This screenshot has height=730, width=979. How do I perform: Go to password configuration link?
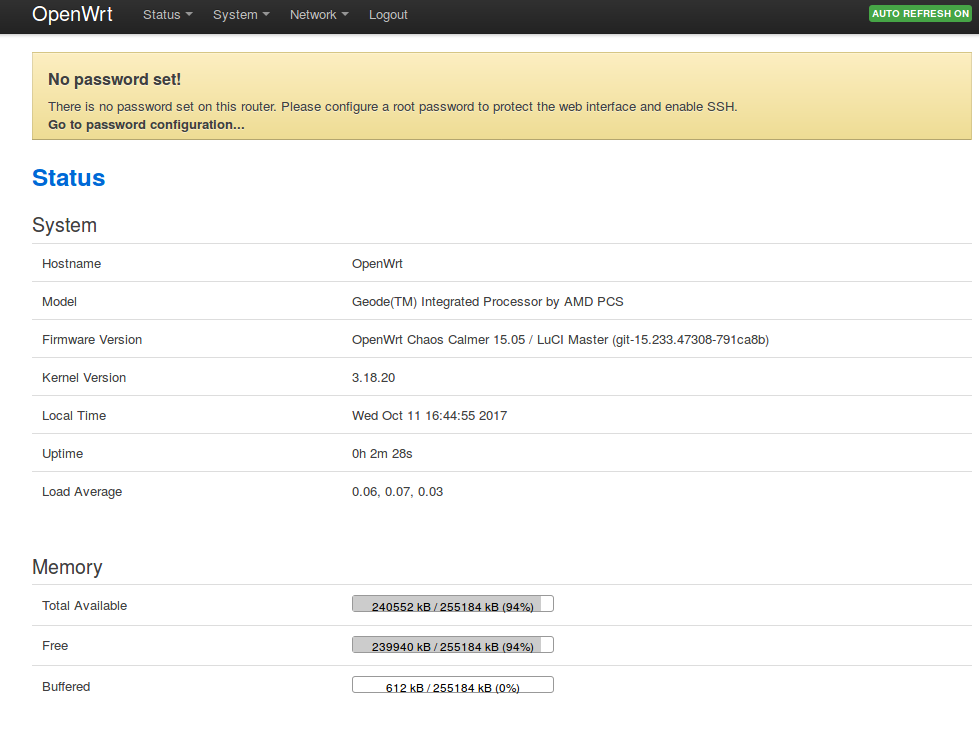(146, 125)
